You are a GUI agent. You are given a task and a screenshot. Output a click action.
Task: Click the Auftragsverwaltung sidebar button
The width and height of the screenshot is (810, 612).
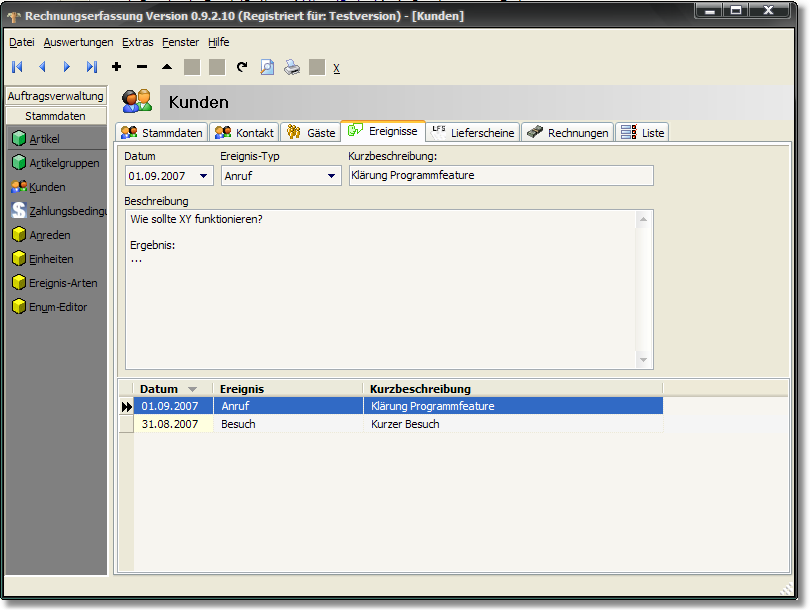point(56,96)
